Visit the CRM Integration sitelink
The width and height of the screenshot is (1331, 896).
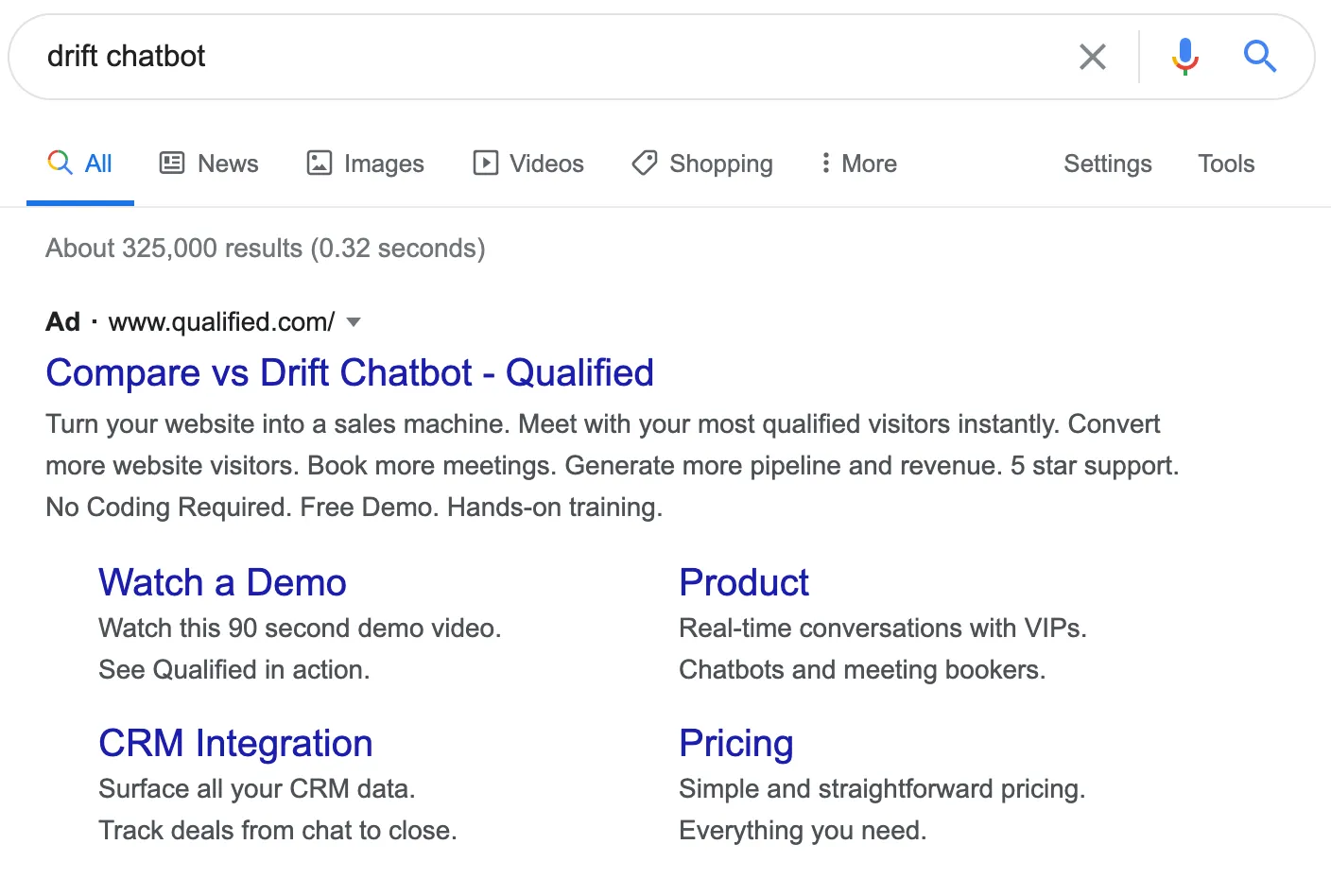click(234, 743)
